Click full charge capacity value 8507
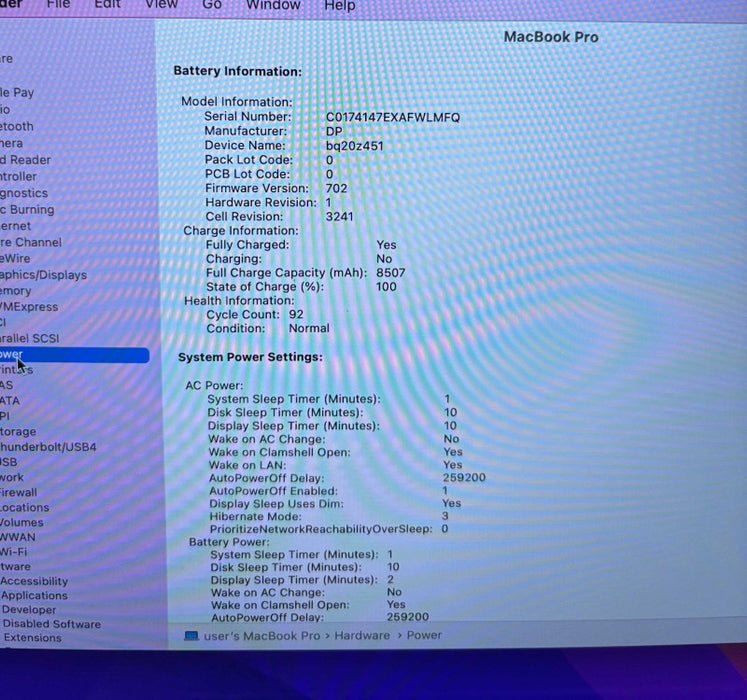Screen dimensions: 747x700 pyautogui.click(x=391, y=273)
